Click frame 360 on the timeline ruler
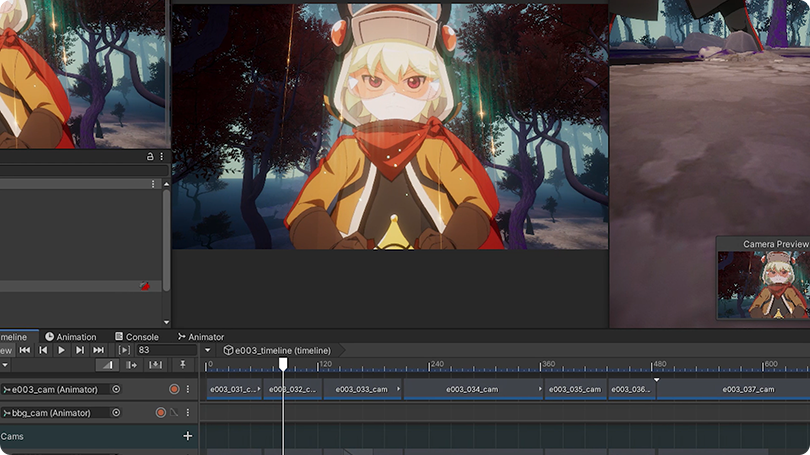810x455 pixels. click(x=549, y=364)
